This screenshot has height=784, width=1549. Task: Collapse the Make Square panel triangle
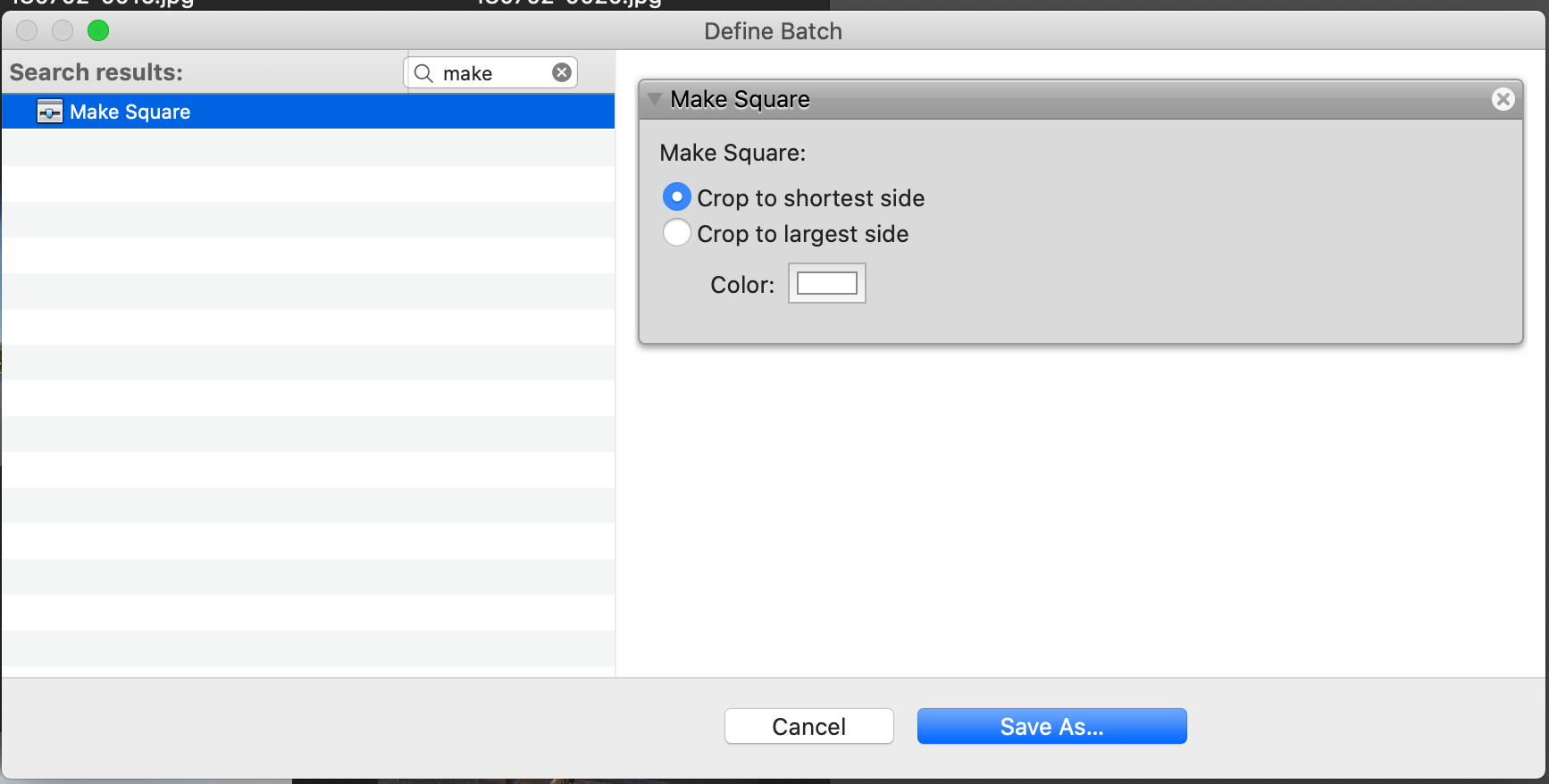pos(655,98)
